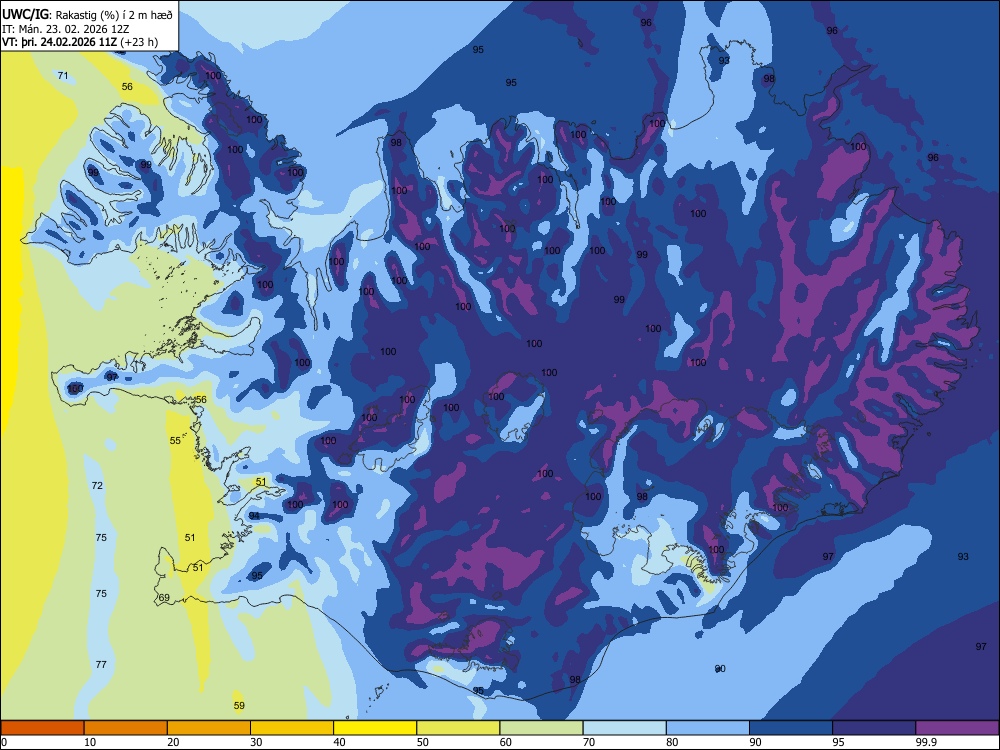Select the indigo 95–99.9 legend swatch

pyautogui.click(x=874, y=728)
